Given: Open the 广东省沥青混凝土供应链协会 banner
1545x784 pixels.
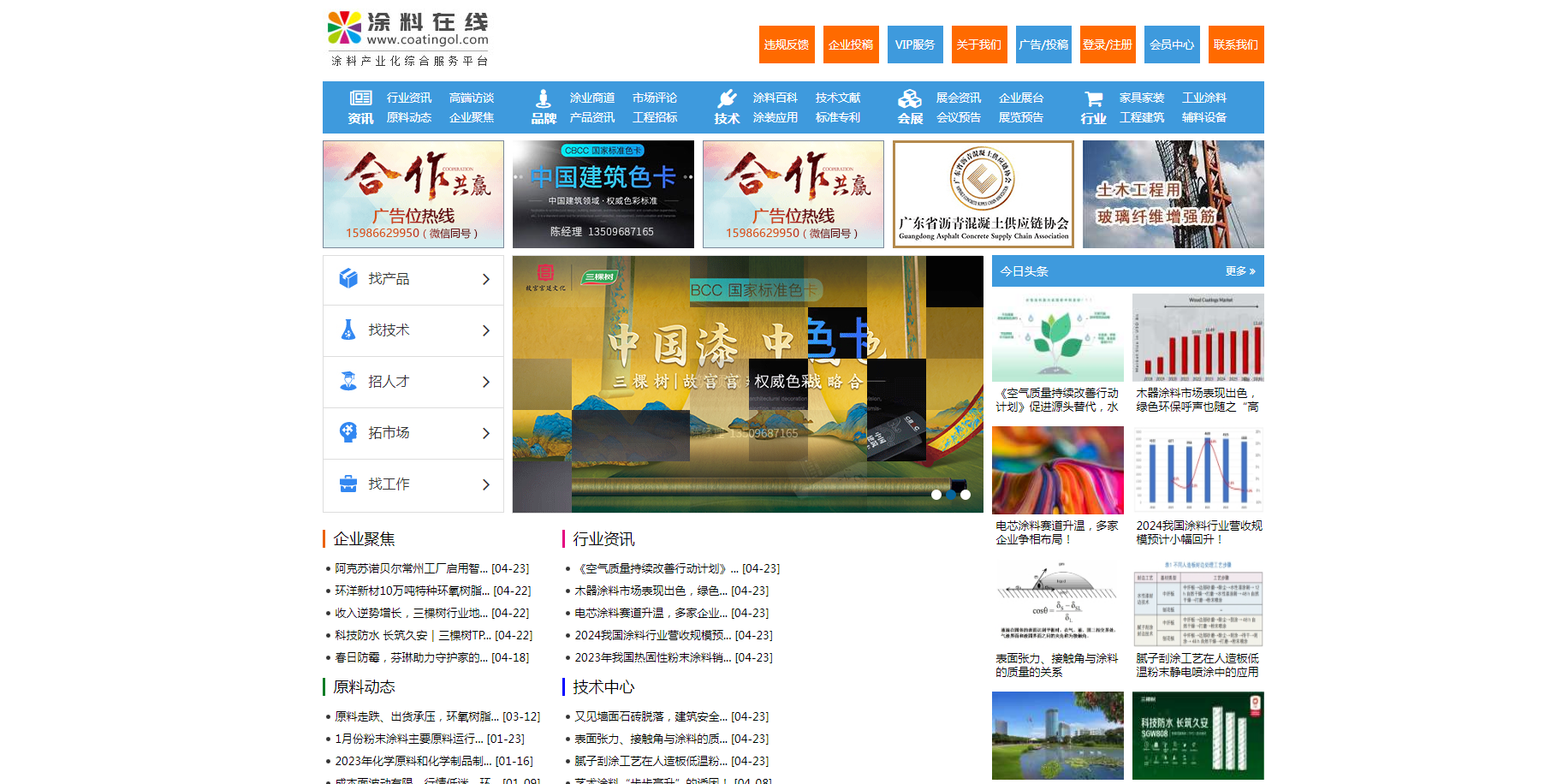Looking at the screenshot, I should pos(983,194).
